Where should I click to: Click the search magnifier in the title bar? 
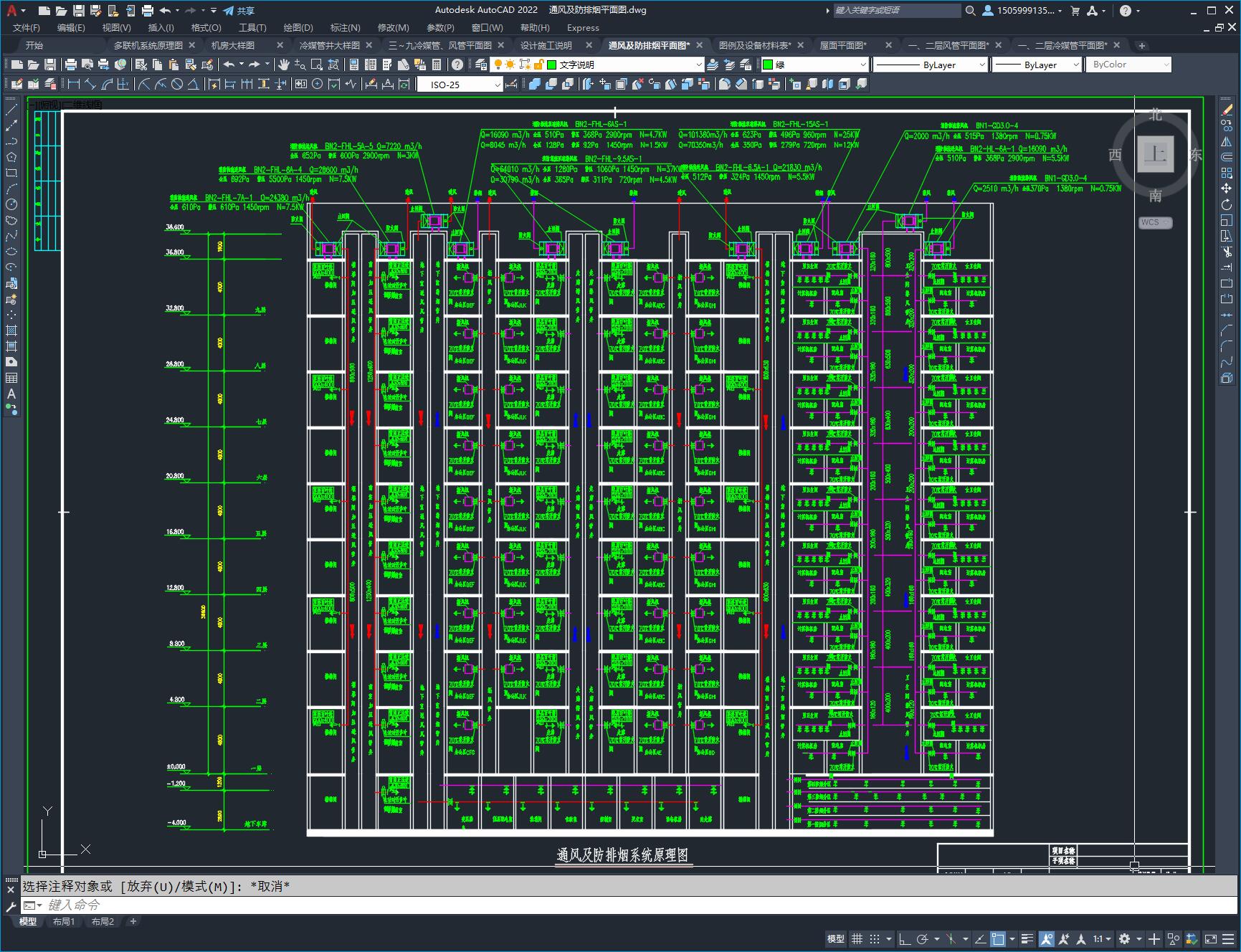970,11
